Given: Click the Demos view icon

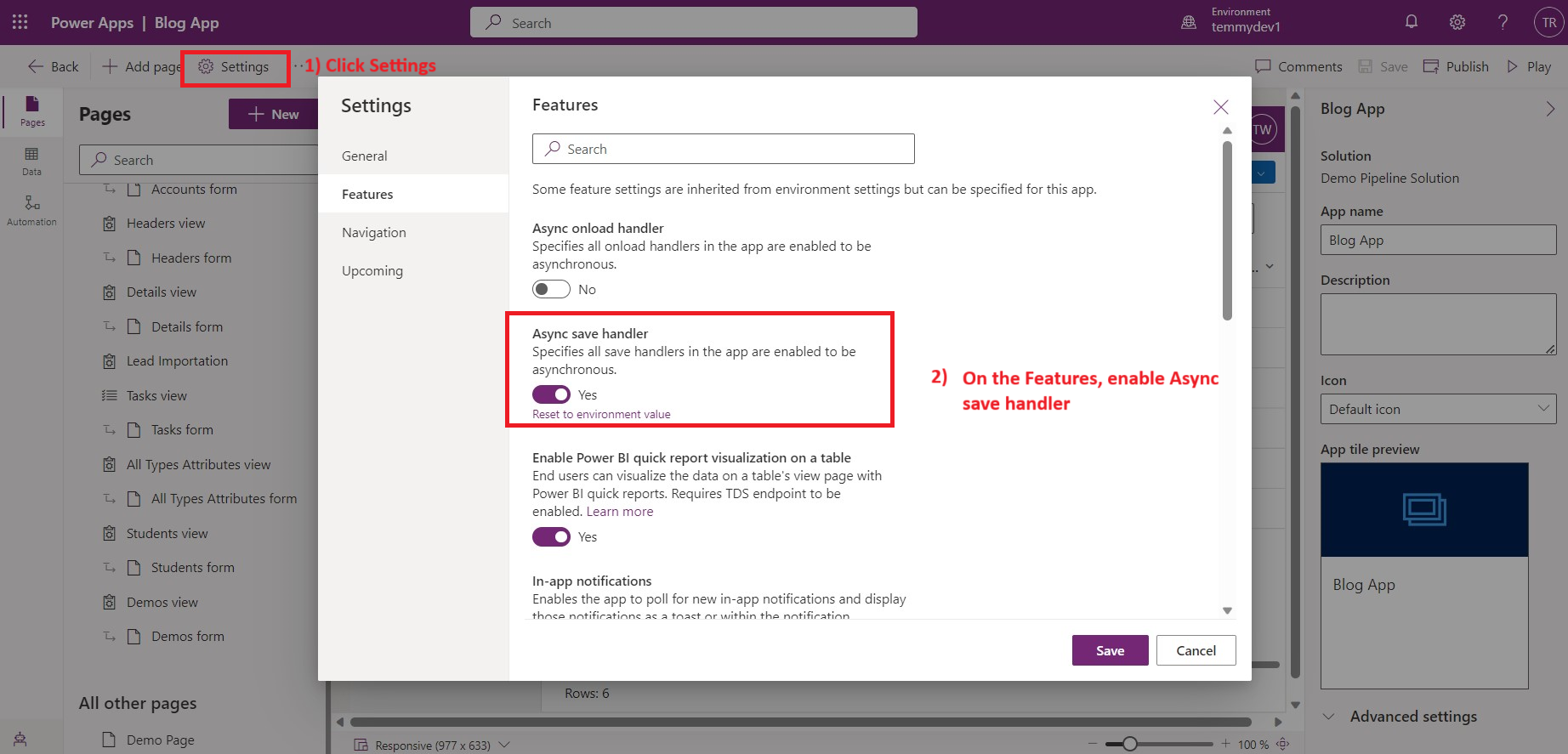Looking at the screenshot, I should pos(110,603).
